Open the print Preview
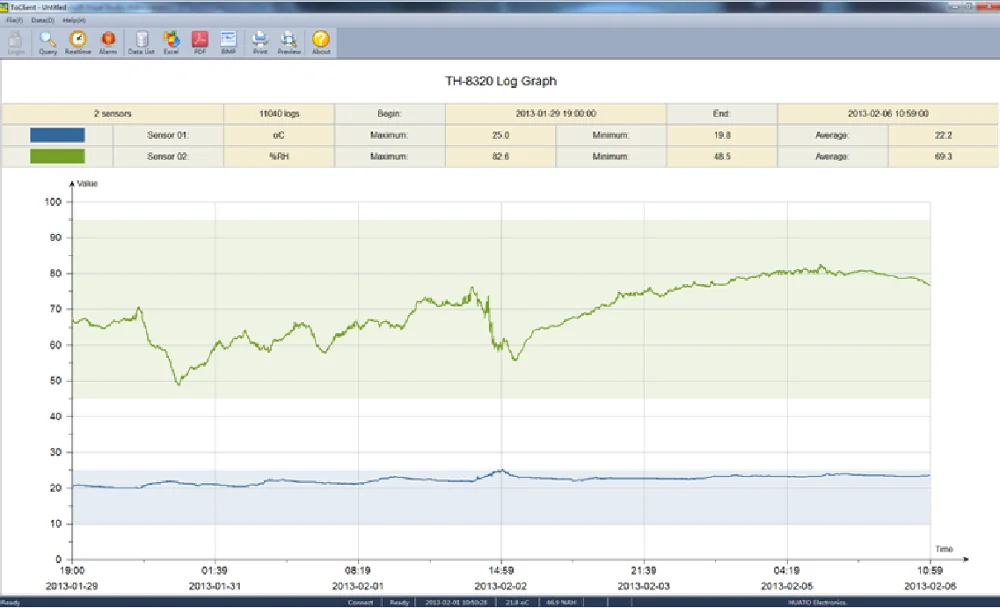This screenshot has height=608, width=1000. point(289,41)
